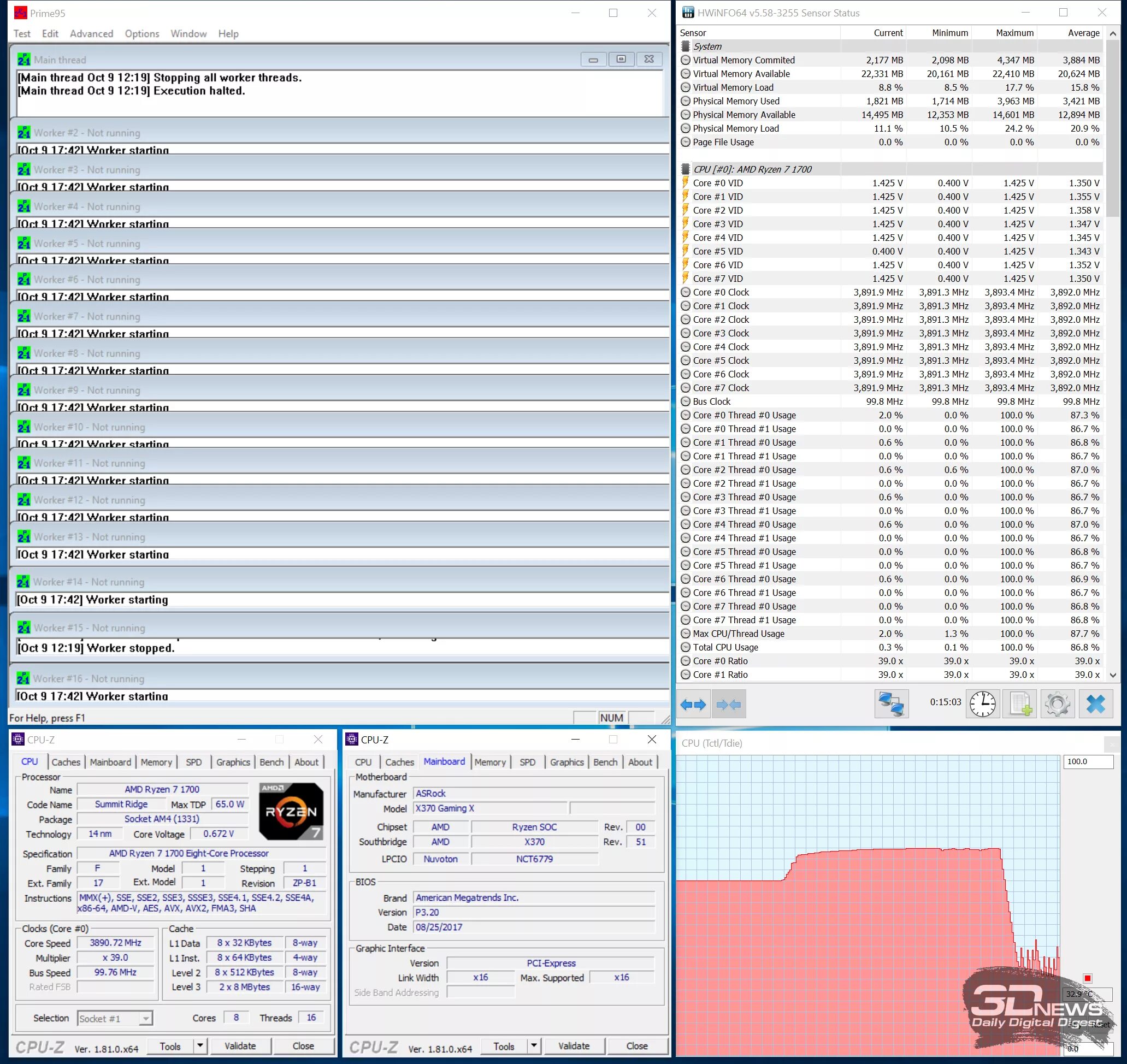Click the Worker #2 window icon in Prime95
1127x1064 pixels.
pyautogui.click(x=24, y=133)
